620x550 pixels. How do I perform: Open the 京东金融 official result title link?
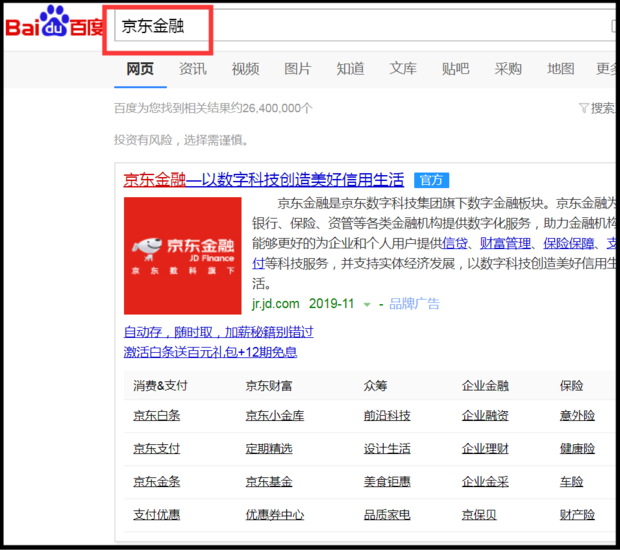click(x=264, y=180)
